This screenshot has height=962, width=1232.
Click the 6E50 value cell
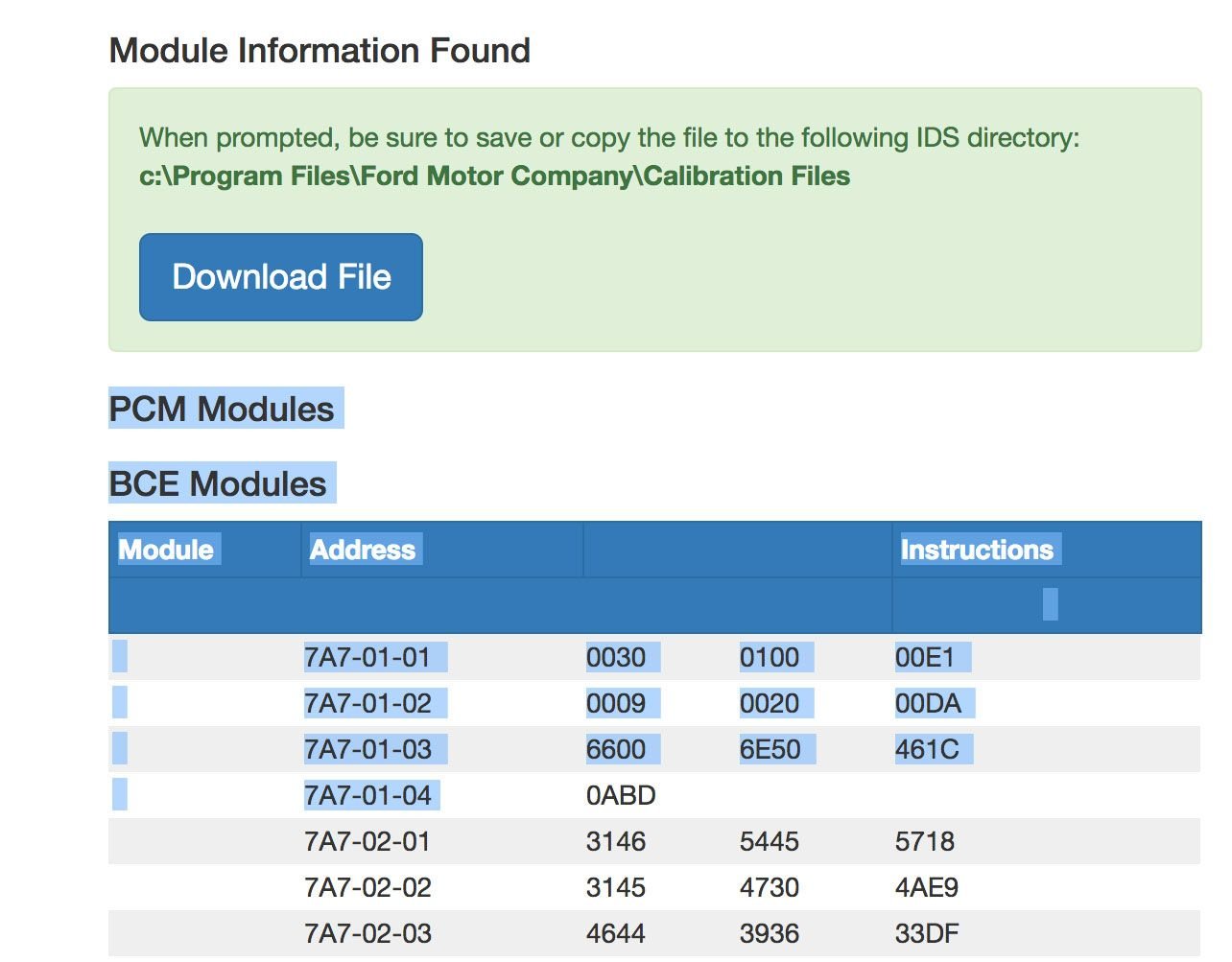770,750
